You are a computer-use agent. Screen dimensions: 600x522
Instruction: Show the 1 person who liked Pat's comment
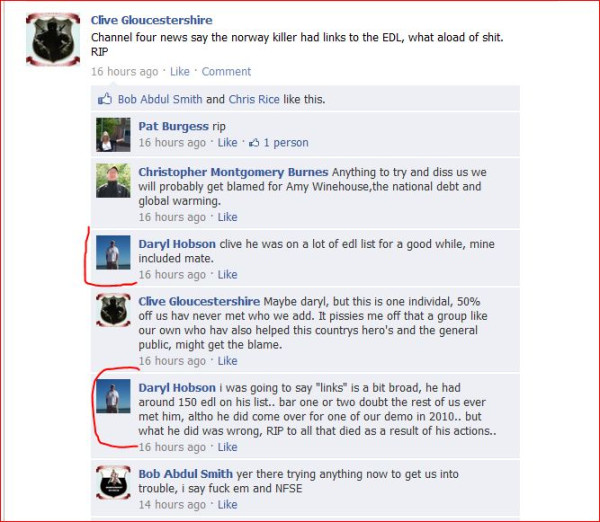tap(286, 142)
